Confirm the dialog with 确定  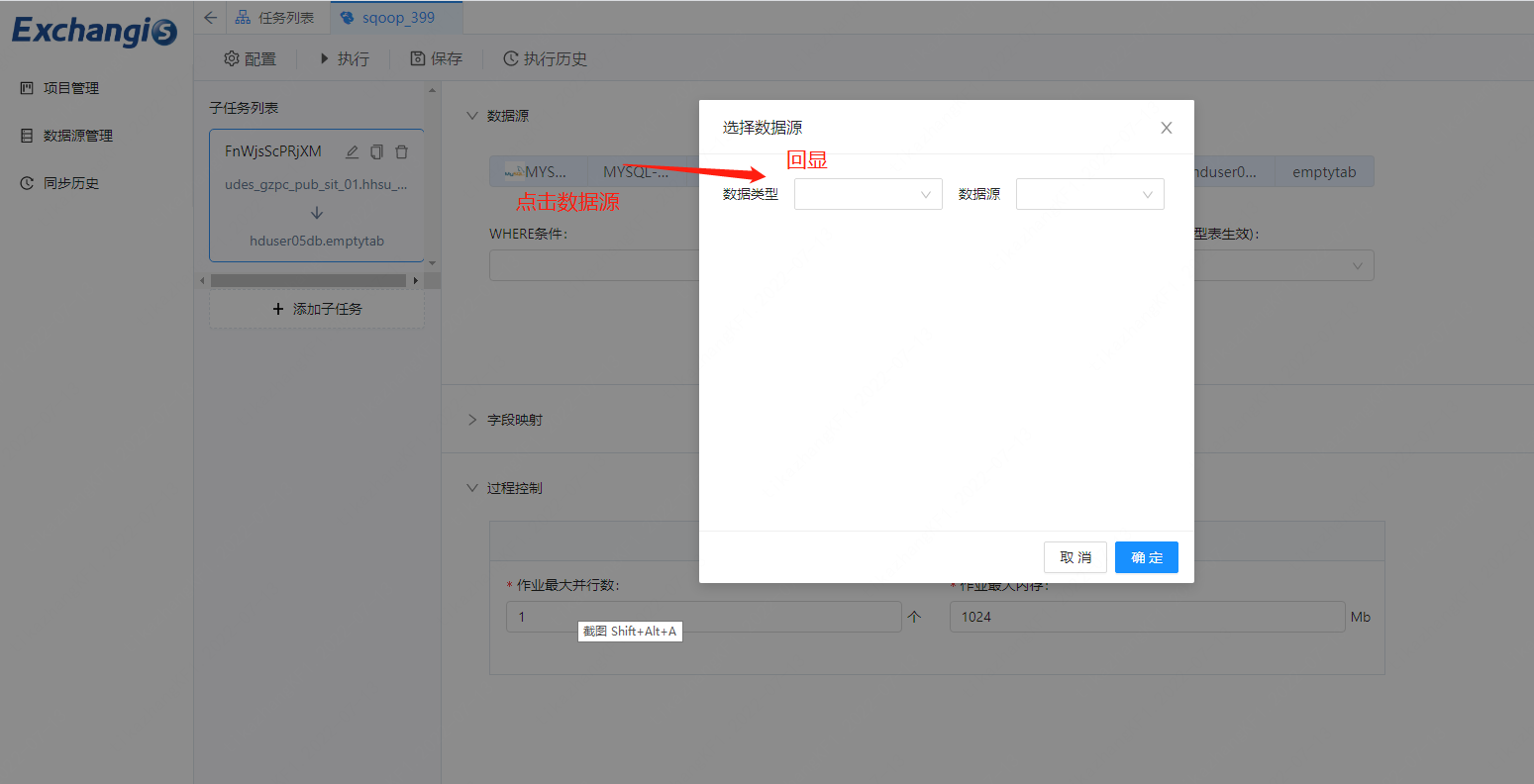[x=1146, y=556]
